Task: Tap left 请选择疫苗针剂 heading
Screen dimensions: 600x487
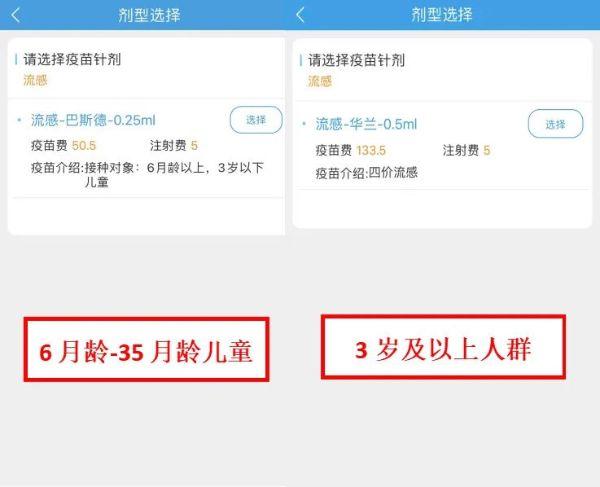Action: click(72, 60)
